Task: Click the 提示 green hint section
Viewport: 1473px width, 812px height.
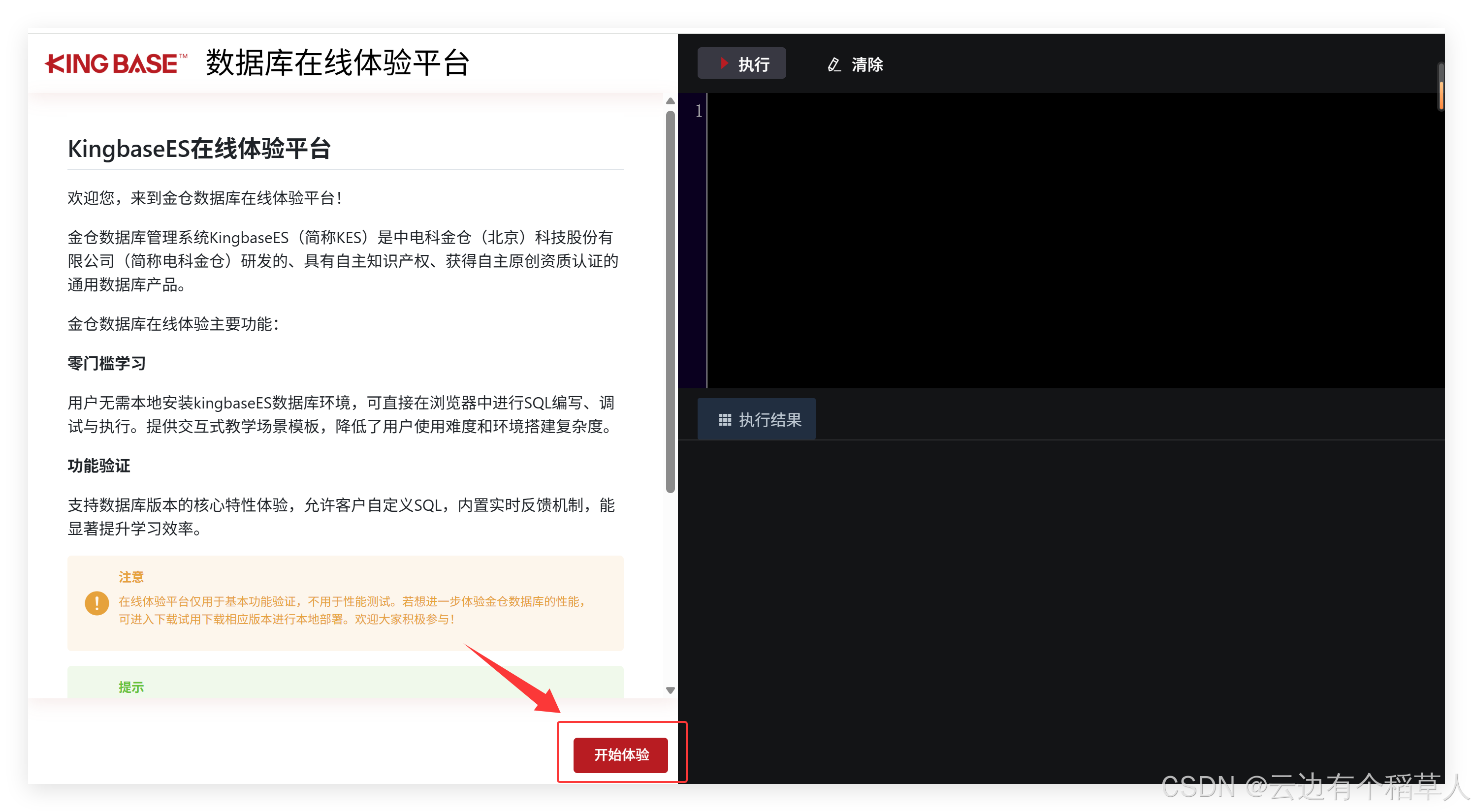Action: 131,687
